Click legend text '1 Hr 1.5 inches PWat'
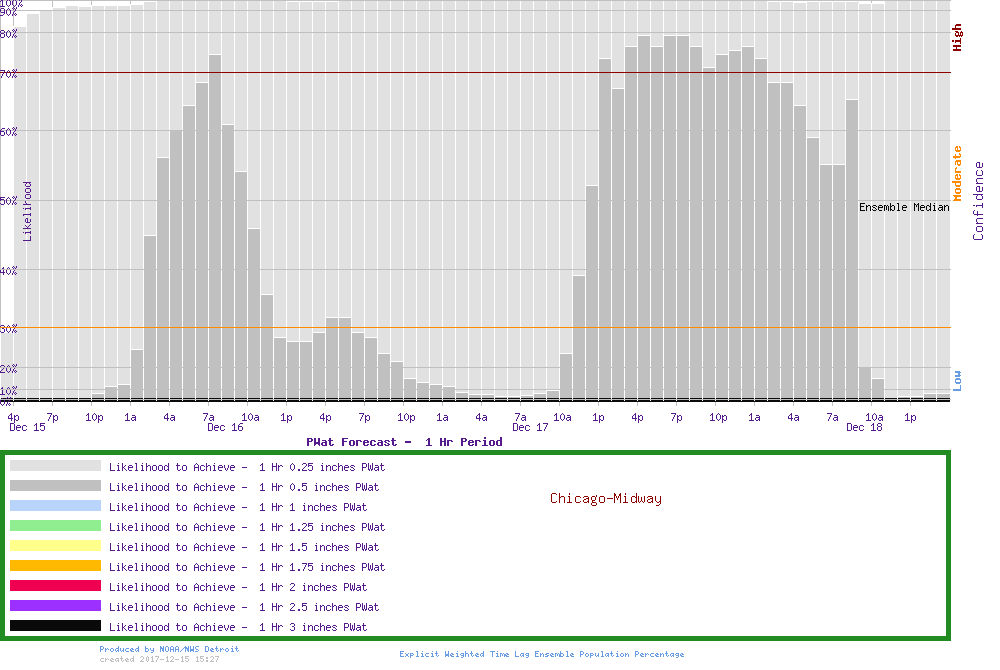Viewport: 1000px width, 670px height. click(x=319, y=547)
